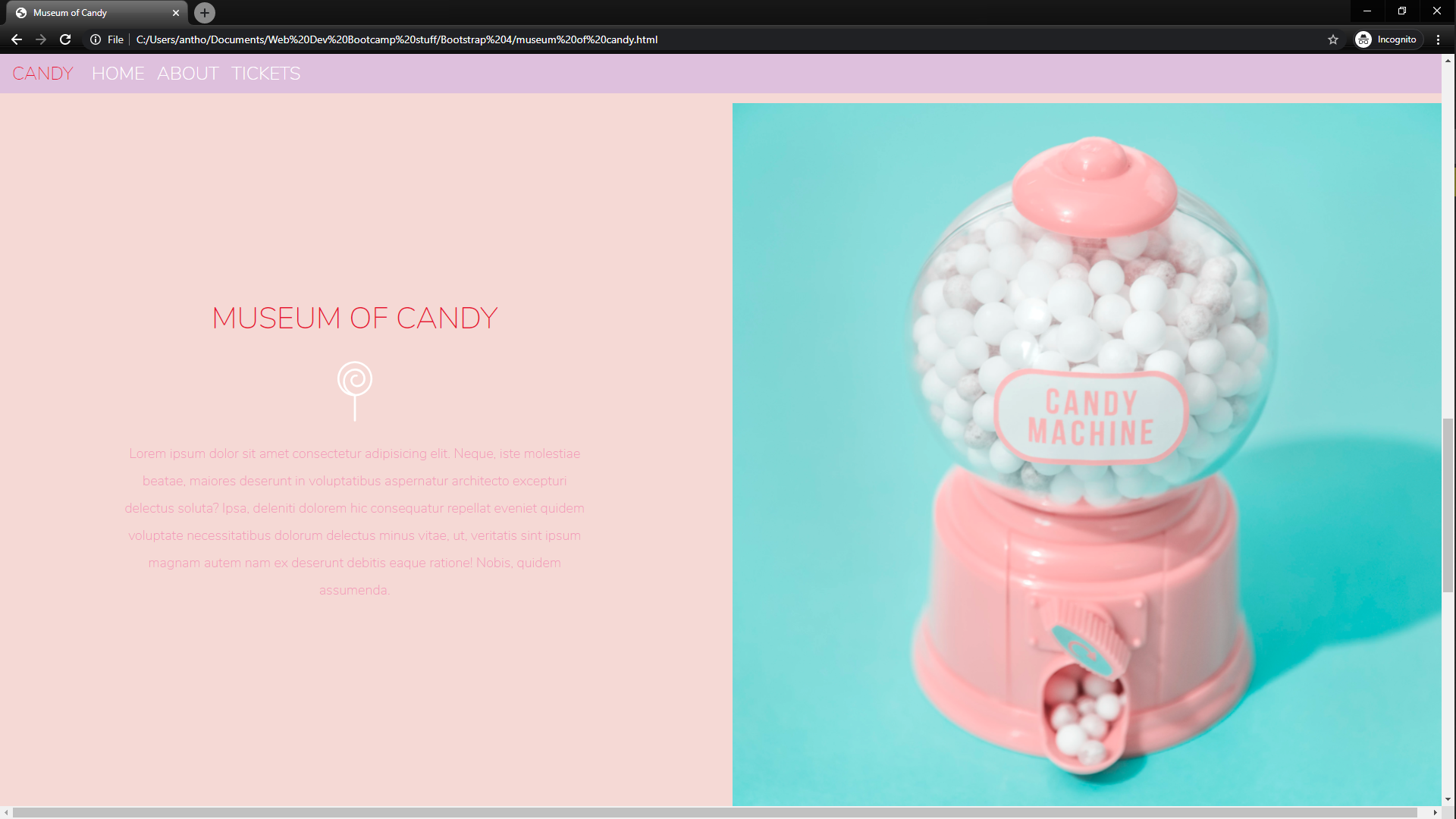Click the back navigation arrow

click(17, 39)
